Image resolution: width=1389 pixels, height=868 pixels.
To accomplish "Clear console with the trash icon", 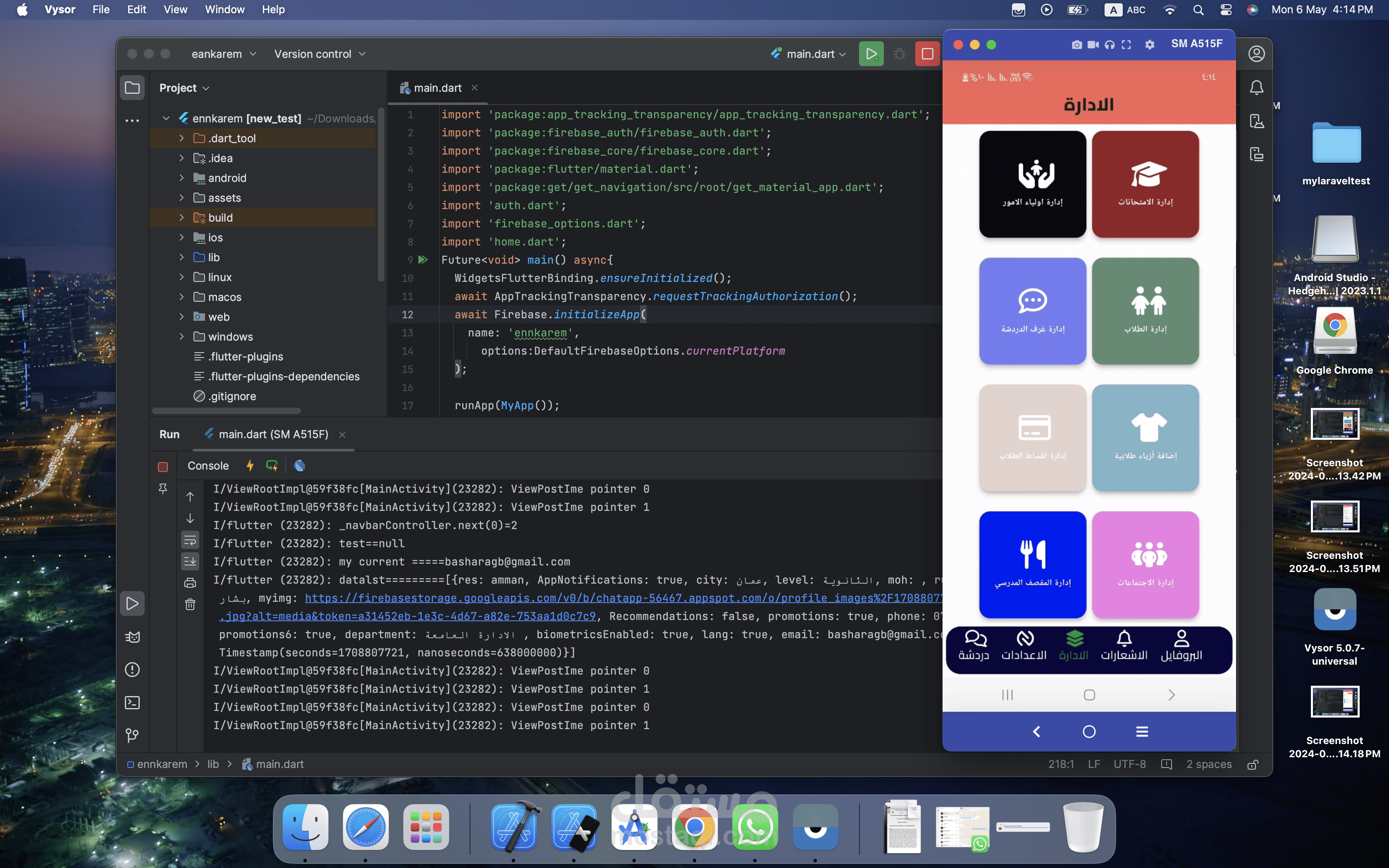I will point(190,604).
